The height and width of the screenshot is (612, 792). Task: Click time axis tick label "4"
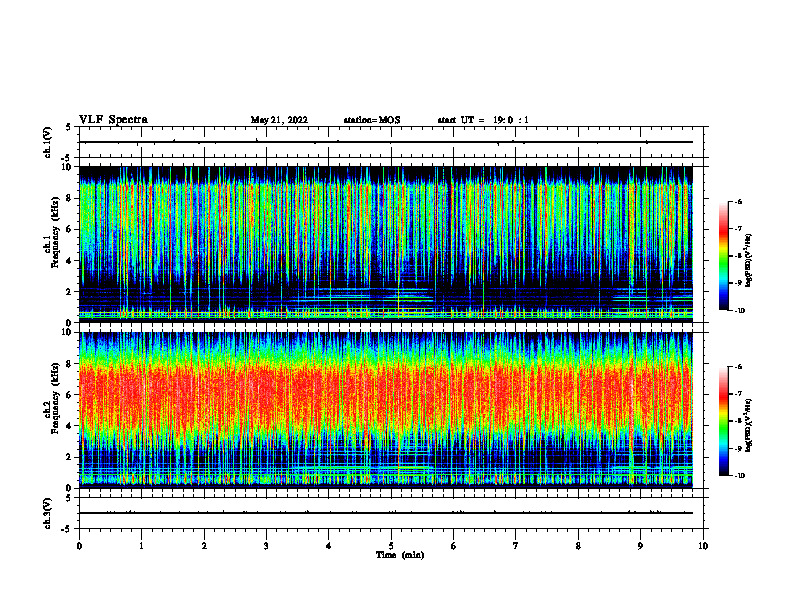click(329, 546)
